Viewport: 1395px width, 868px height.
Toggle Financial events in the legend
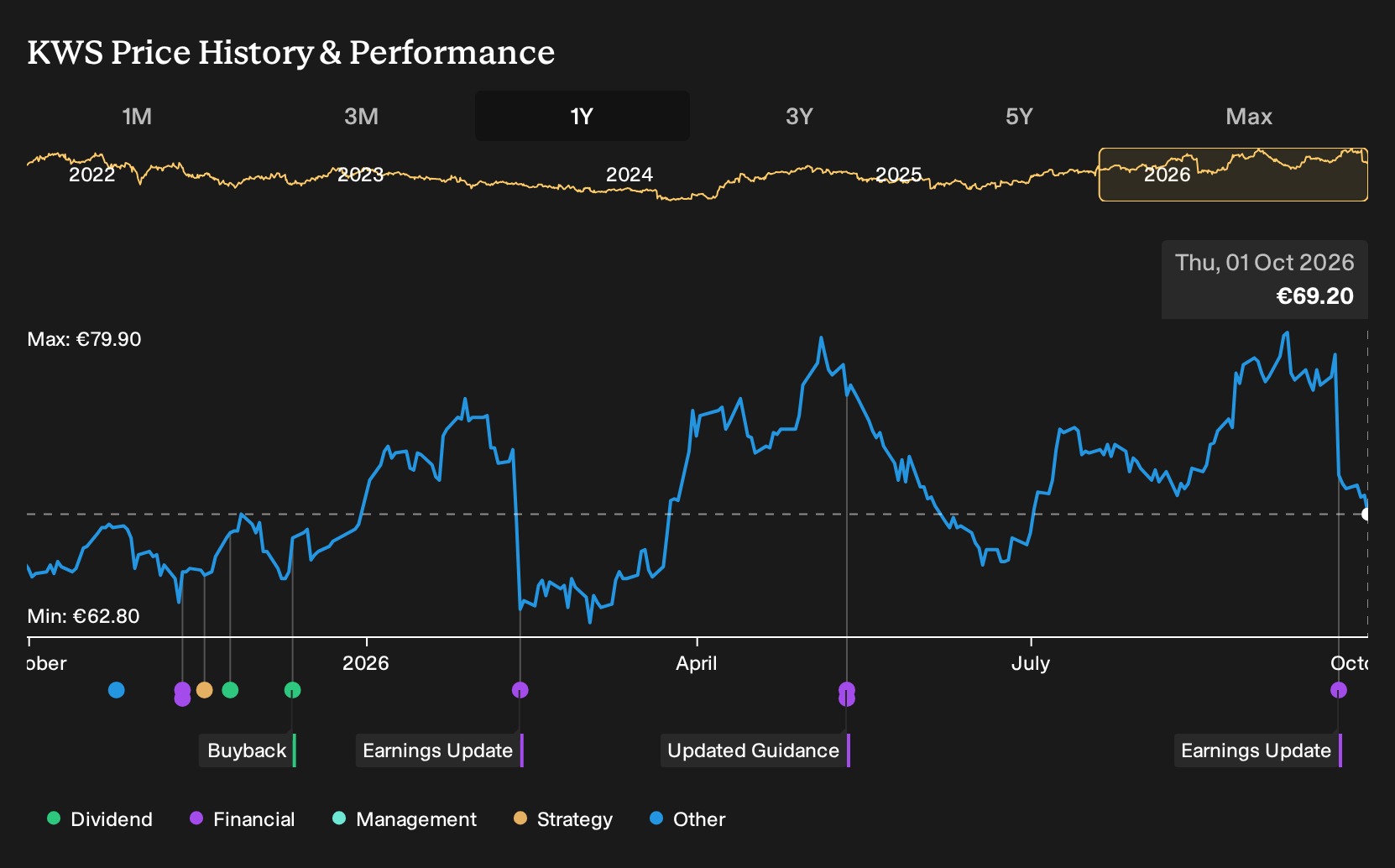243,819
